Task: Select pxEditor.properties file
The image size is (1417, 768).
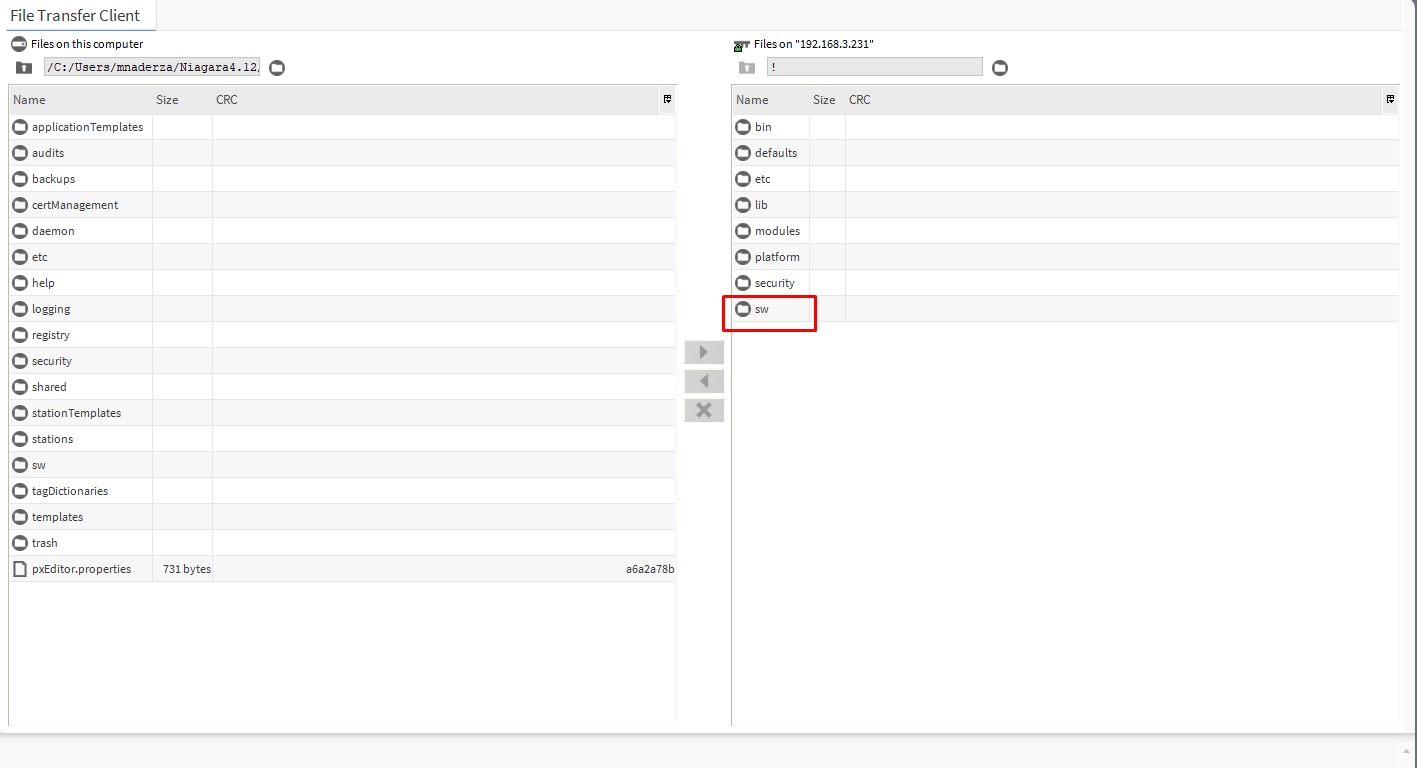Action: [x=81, y=569]
